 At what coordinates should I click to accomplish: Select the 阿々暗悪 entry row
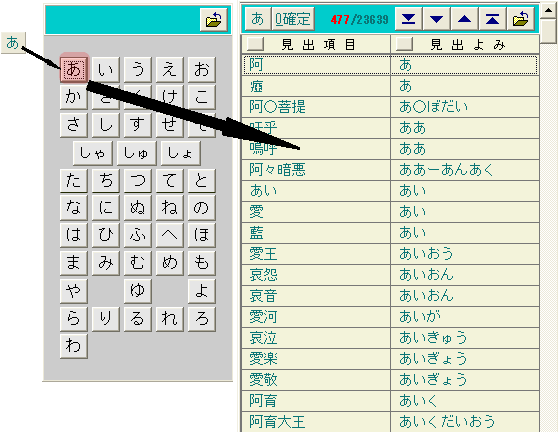coord(390,170)
